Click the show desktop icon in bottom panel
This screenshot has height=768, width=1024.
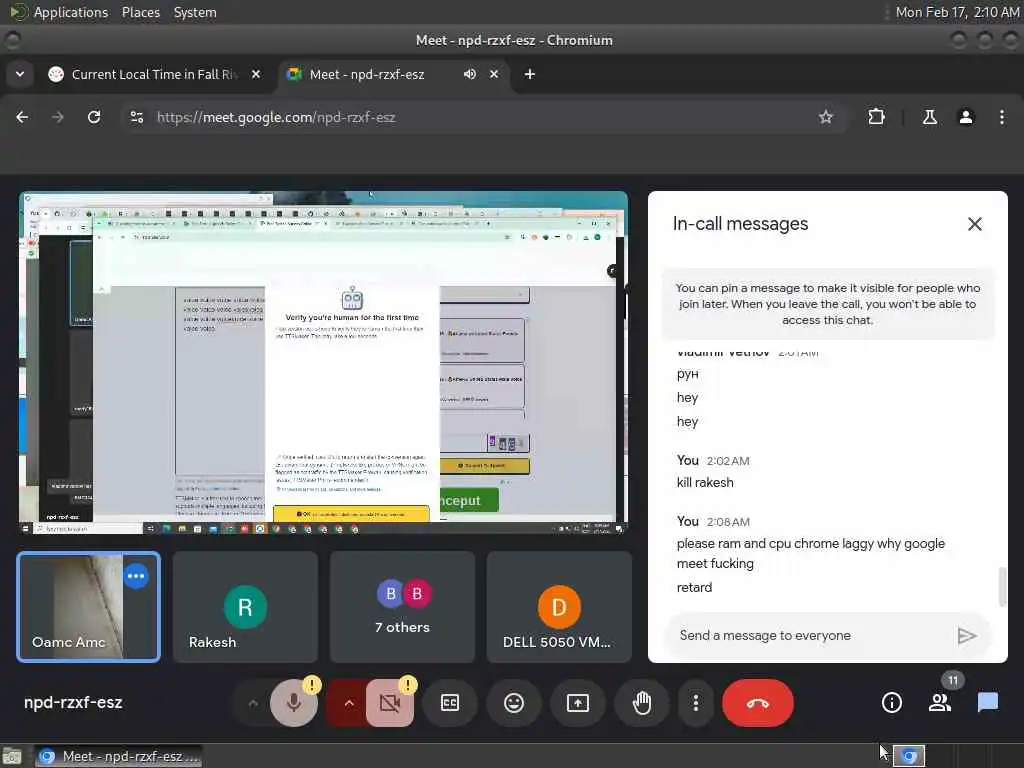click(x=12, y=756)
